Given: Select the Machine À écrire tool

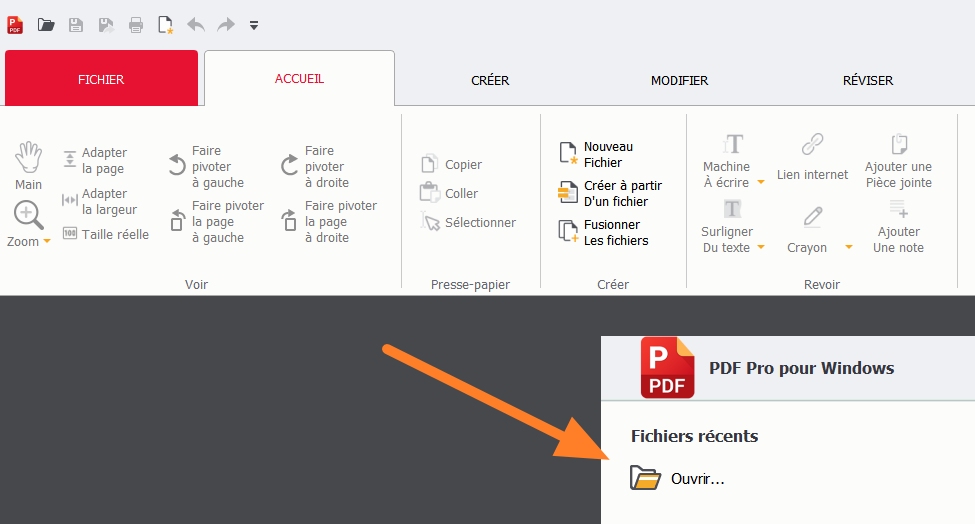Looking at the screenshot, I should coord(726,161).
